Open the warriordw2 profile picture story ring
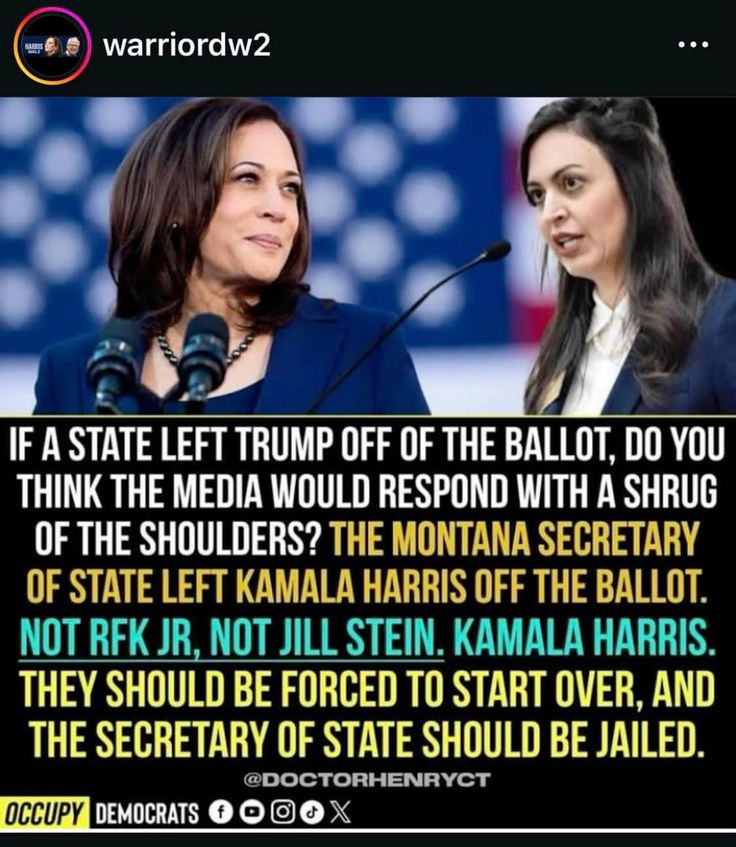736x847 pixels. [52, 46]
